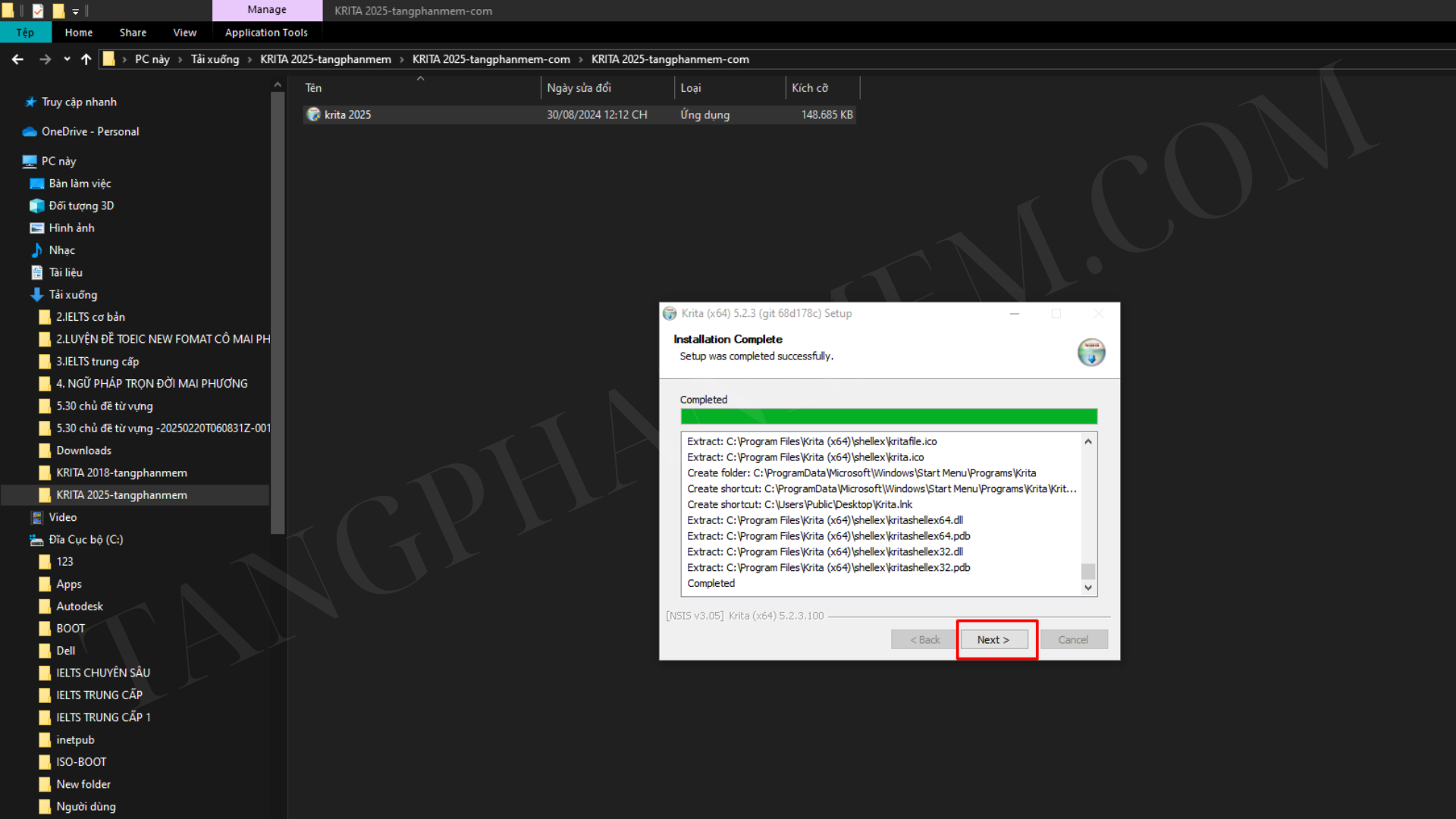Viewport: 1456px width, 819px height.
Task: Open Truy cập nhanh star item
Action: (x=79, y=102)
